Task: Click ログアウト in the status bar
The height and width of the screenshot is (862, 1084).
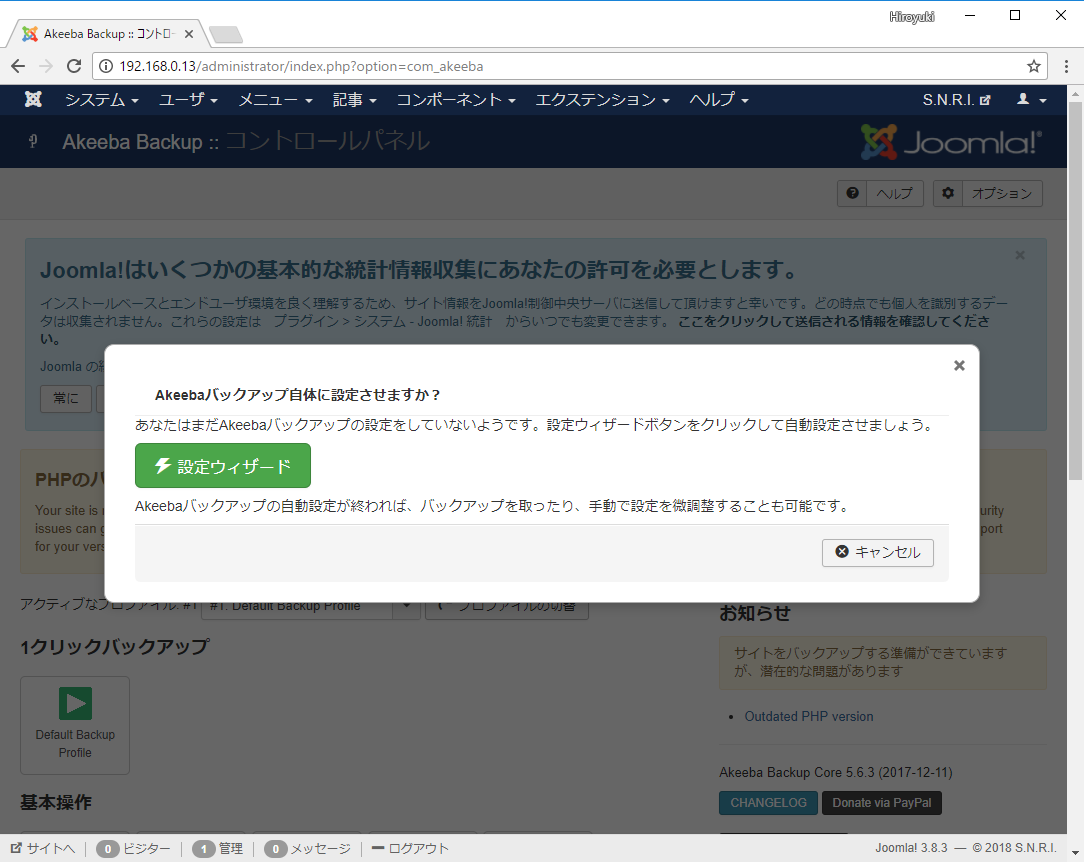Action: tap(411, 848)
